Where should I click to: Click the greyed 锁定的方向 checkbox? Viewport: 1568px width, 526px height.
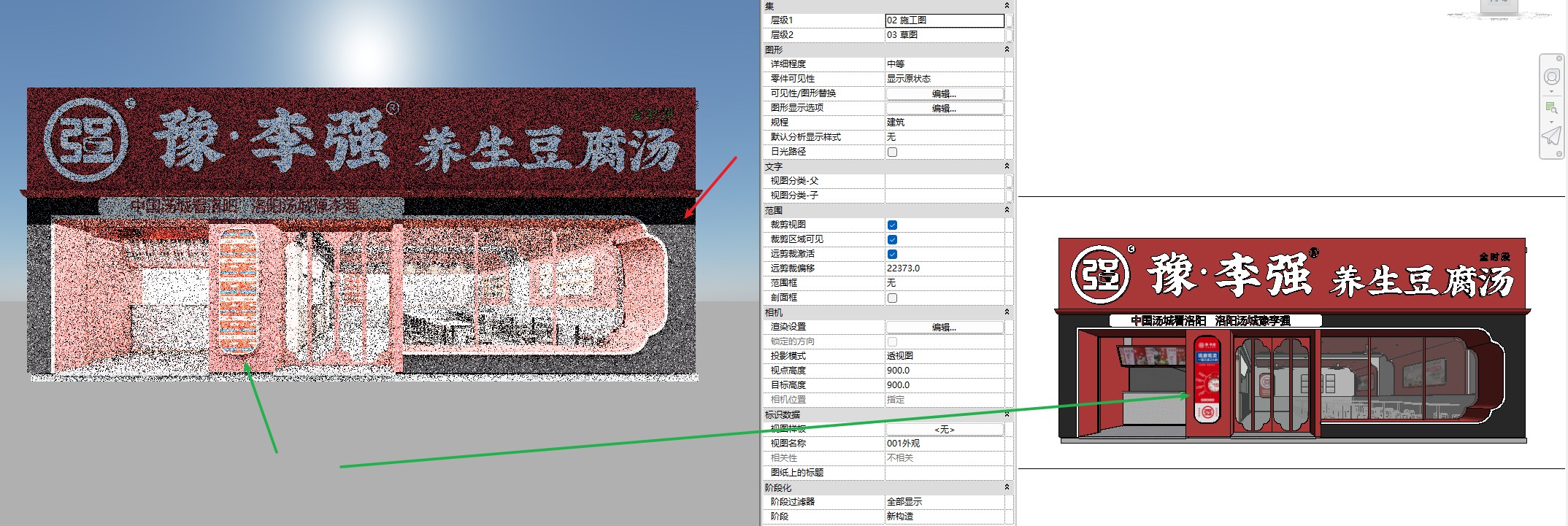(x=892, y=341)
